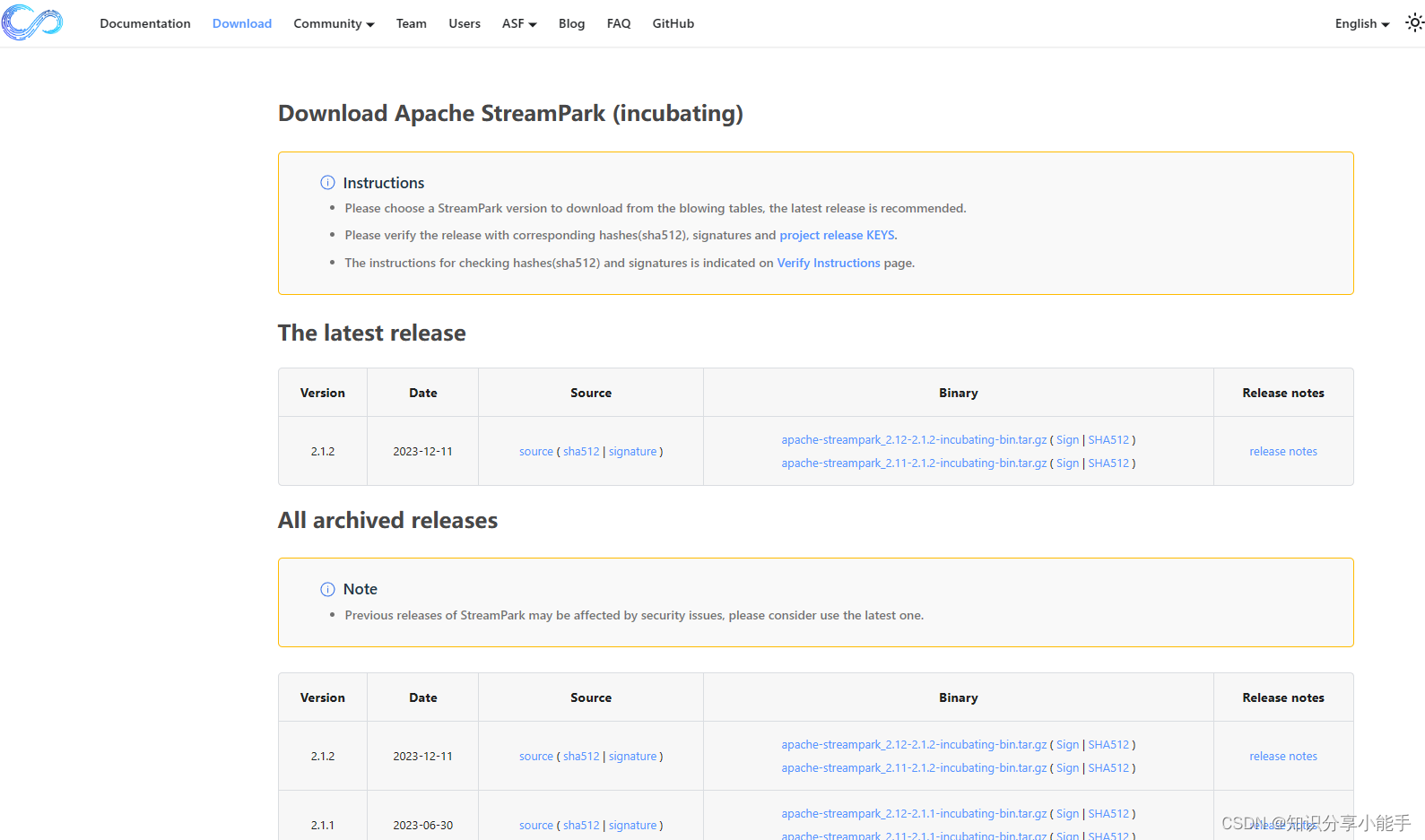
Task: Expand the Community dropdown menu
Action: (334, 23)
